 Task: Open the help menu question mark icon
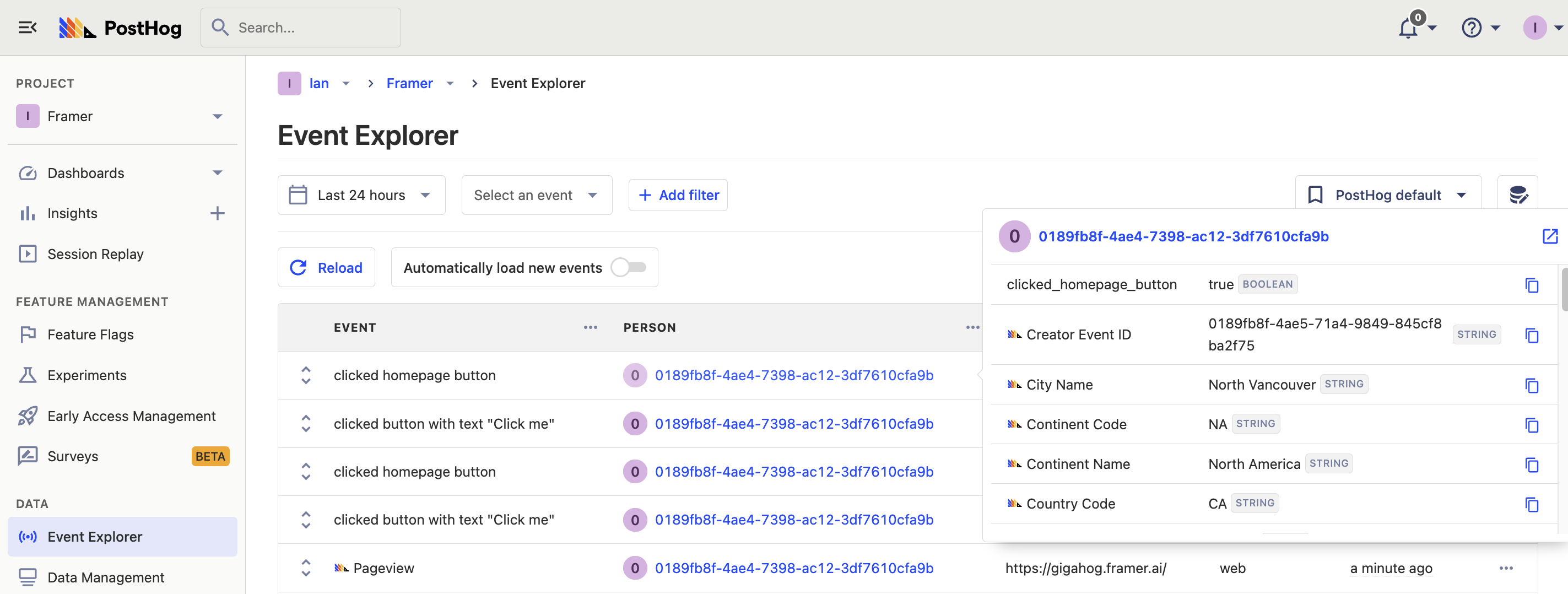coord(1470,28)
